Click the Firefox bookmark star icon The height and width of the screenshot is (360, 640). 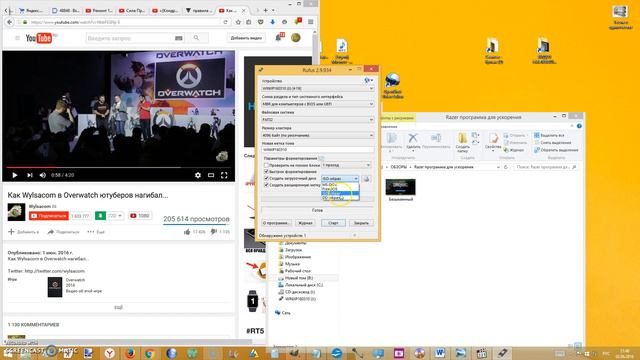pos(238,22)
